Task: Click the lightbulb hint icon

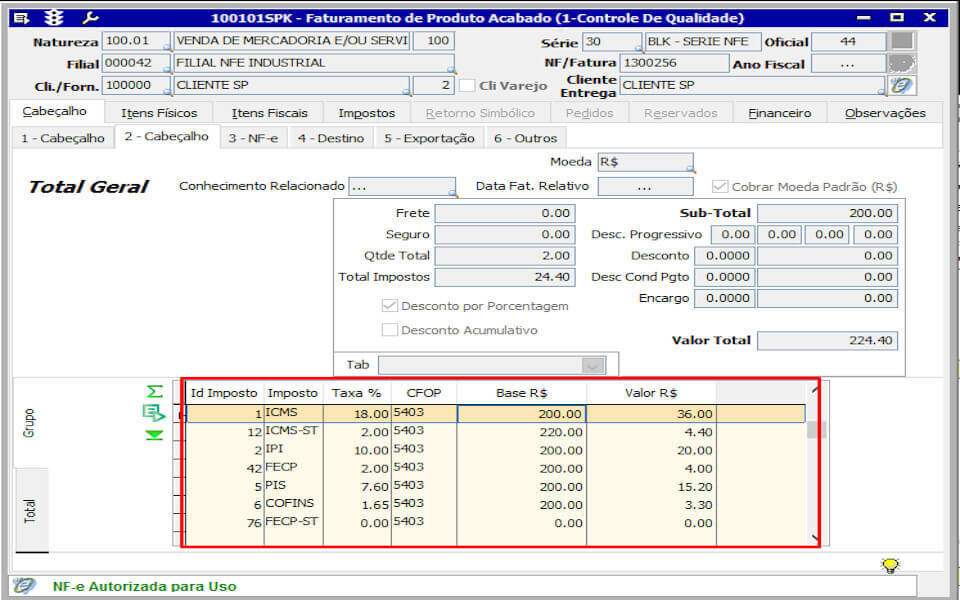Action: pyautogui.click(x=891, y=565)
